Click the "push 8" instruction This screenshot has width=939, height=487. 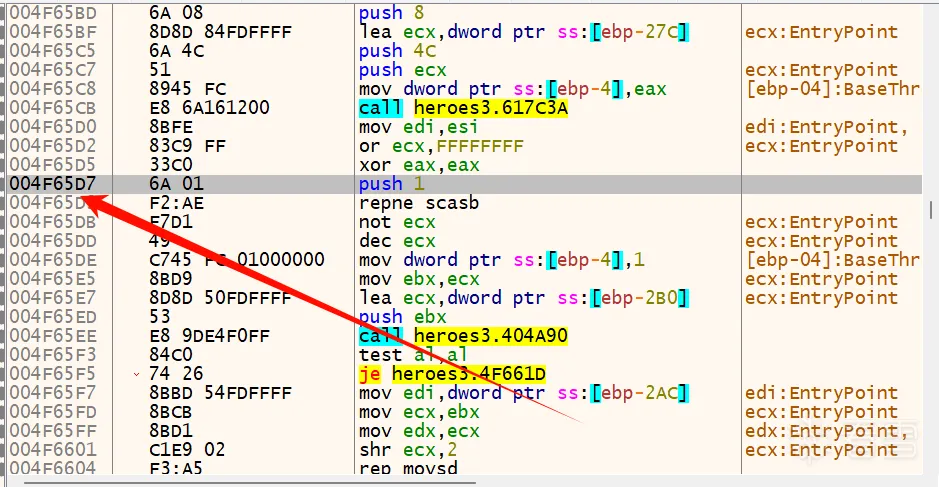(x=391, y=13)
